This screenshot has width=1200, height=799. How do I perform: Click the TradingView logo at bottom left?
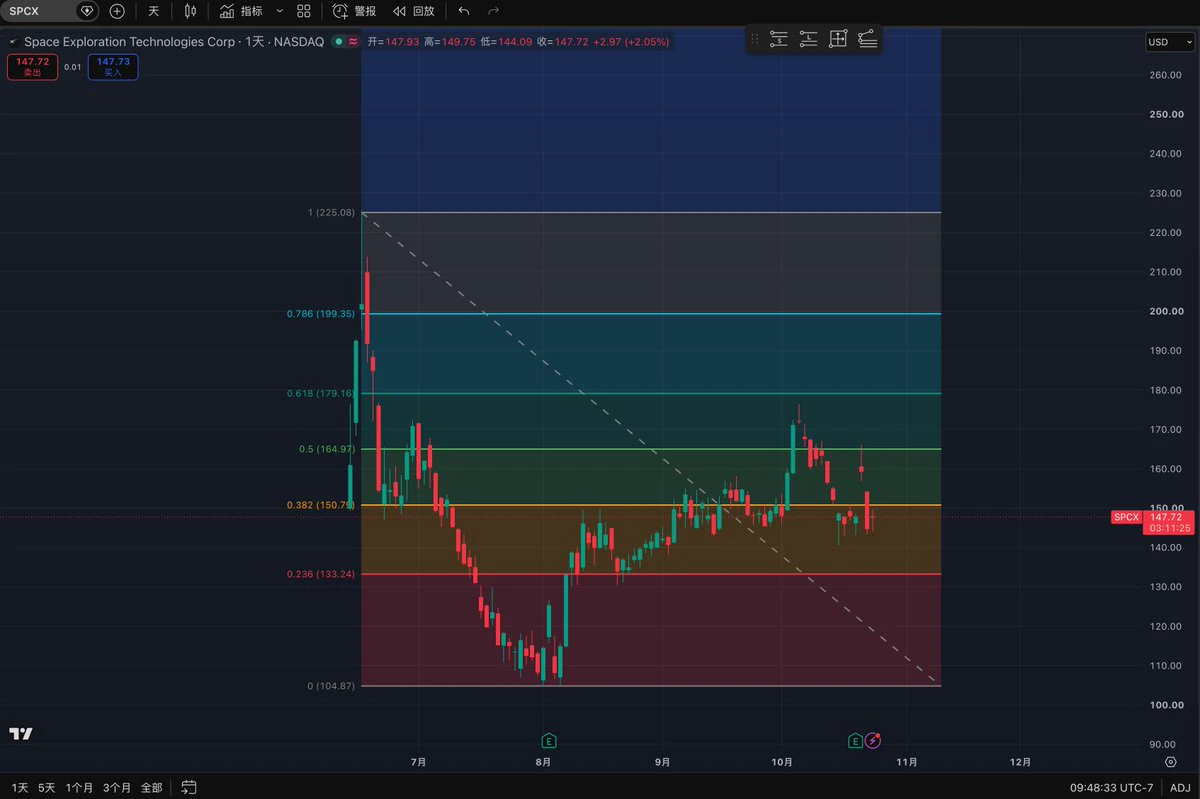click(20, 734)
